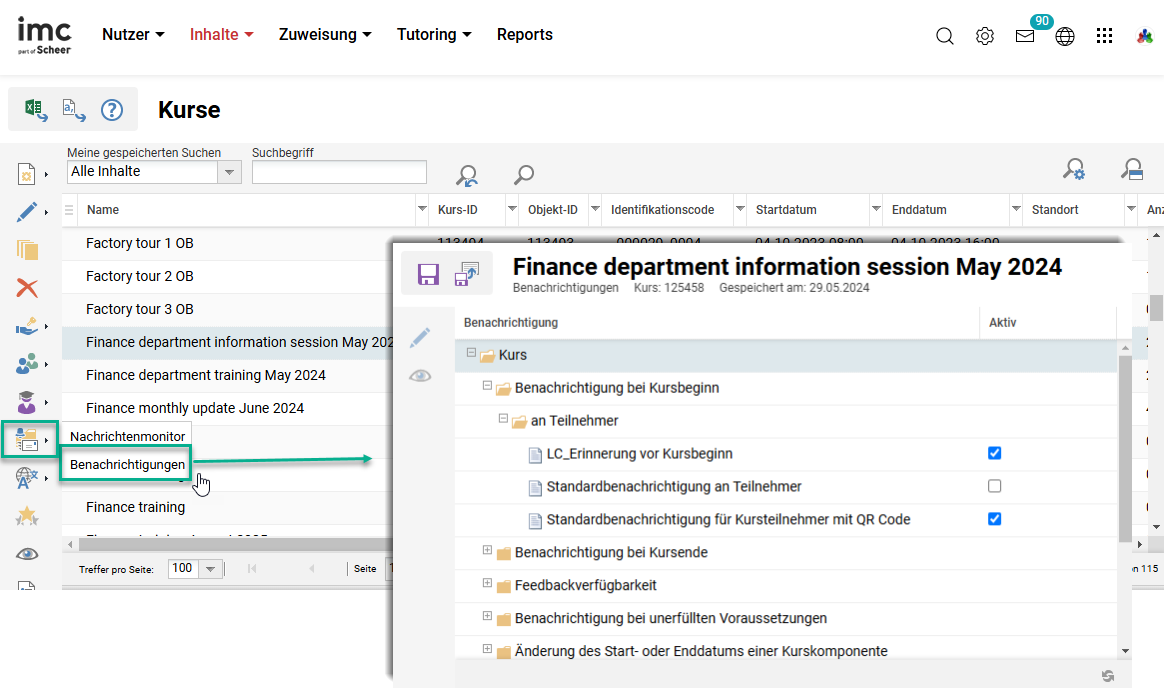
Task: Open the settings gear in the top bar
Action: pyautogui.click(x=985, y=35)
